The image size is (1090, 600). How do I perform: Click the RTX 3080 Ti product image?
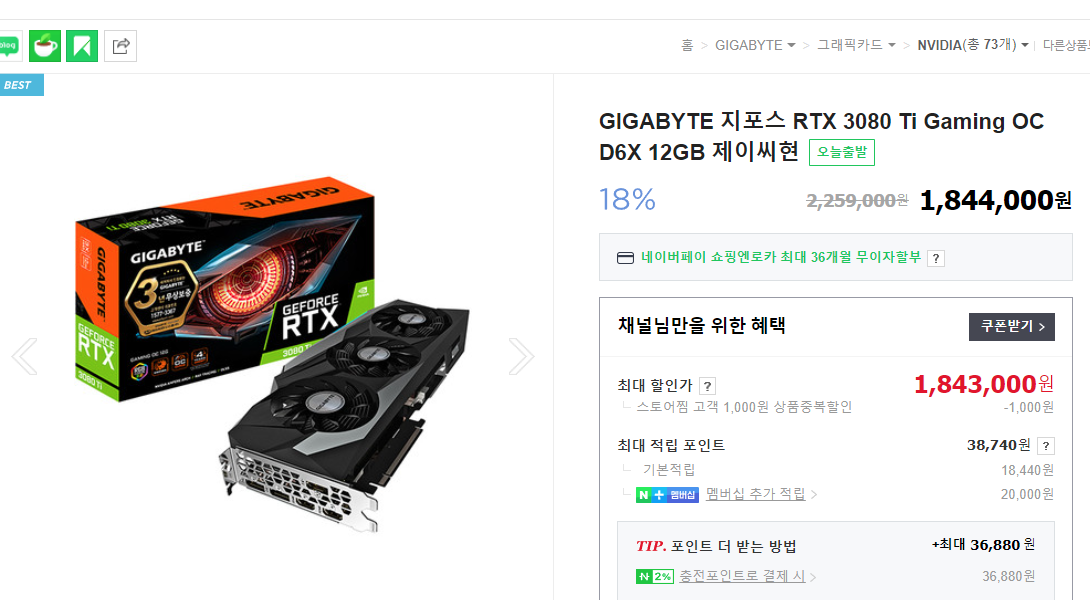pyautogui.click(x=272, y=355)
